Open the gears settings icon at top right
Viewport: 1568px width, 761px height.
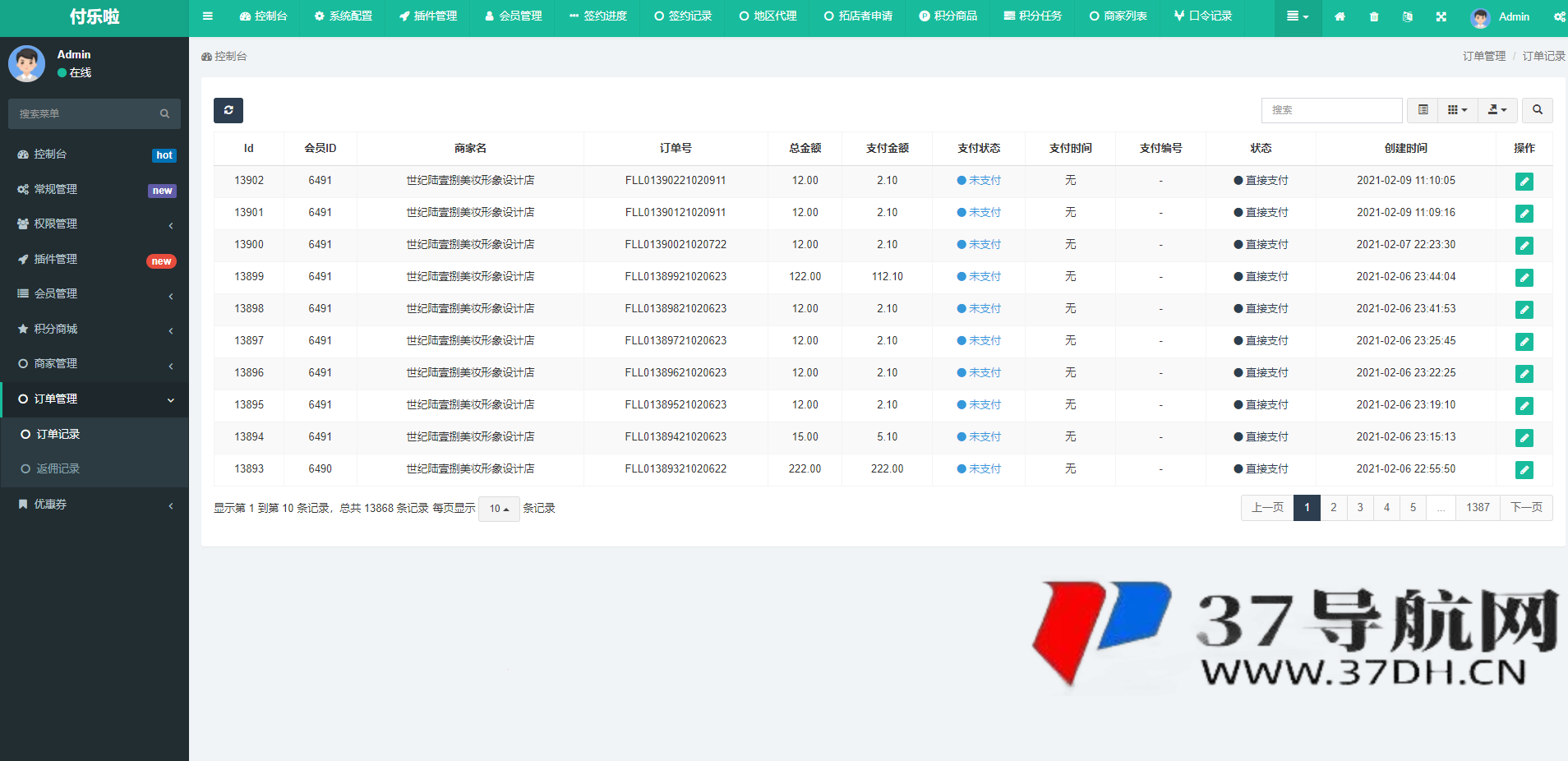tap(1561, 16)
